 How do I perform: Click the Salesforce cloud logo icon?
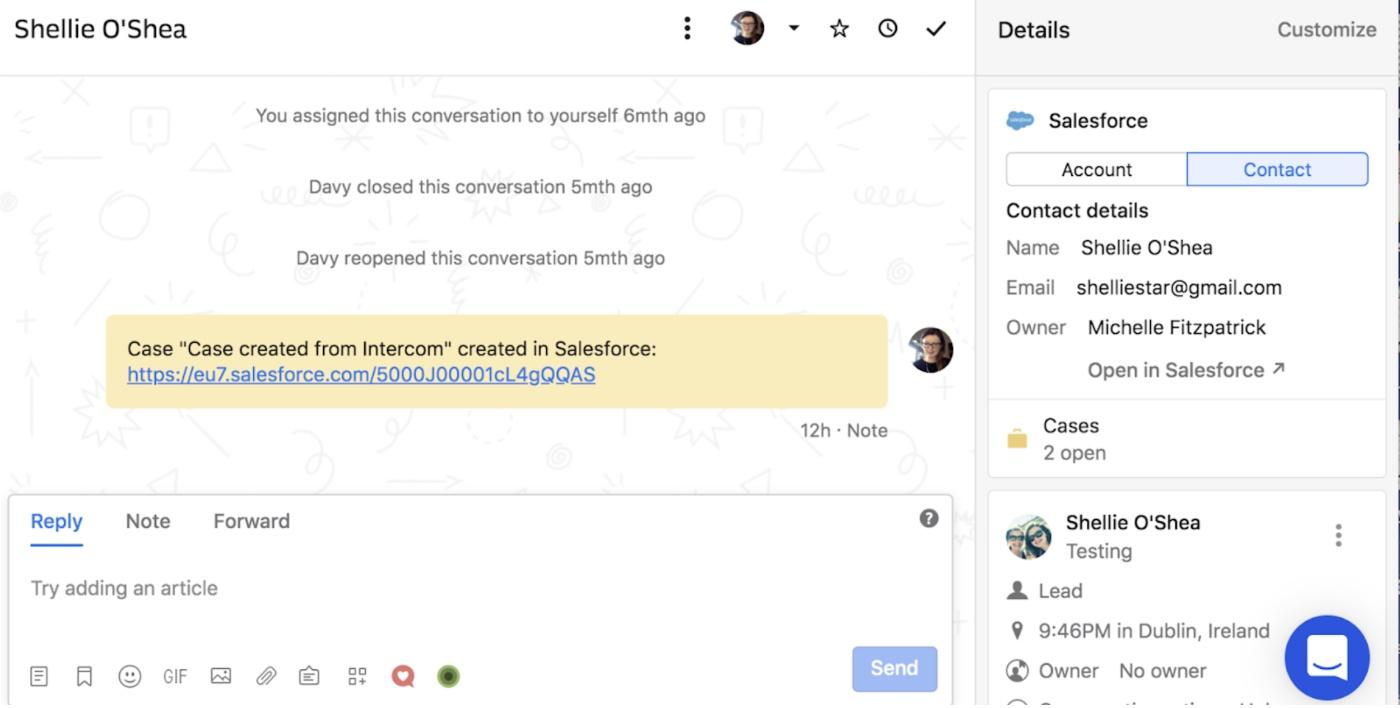(1020, 121)
